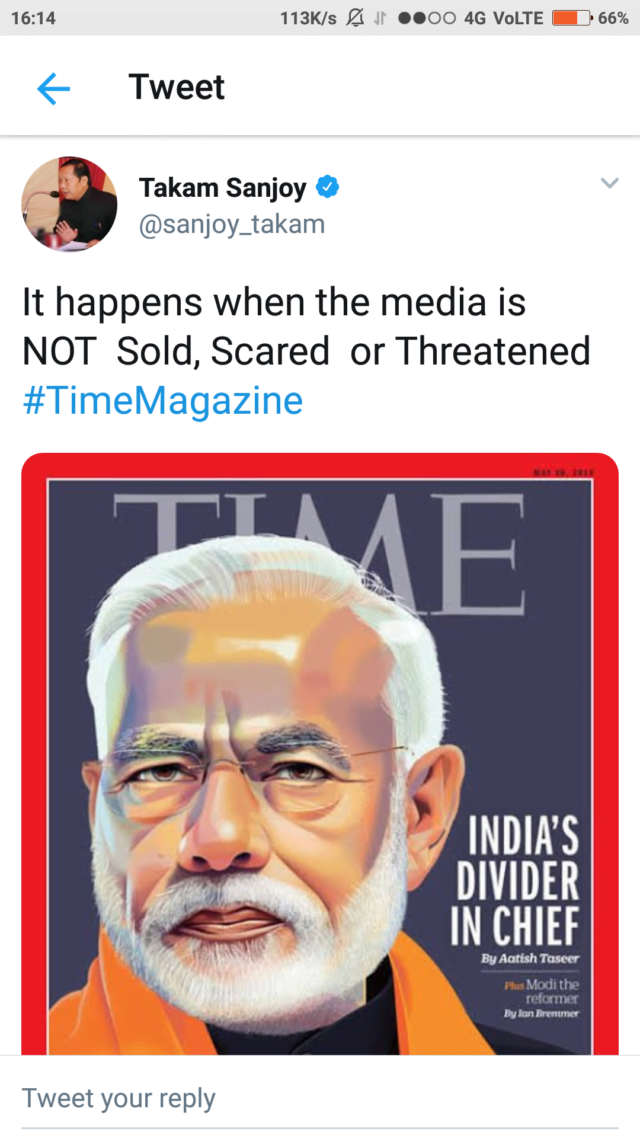Tap the 66% battery percentage

(613, 18)
